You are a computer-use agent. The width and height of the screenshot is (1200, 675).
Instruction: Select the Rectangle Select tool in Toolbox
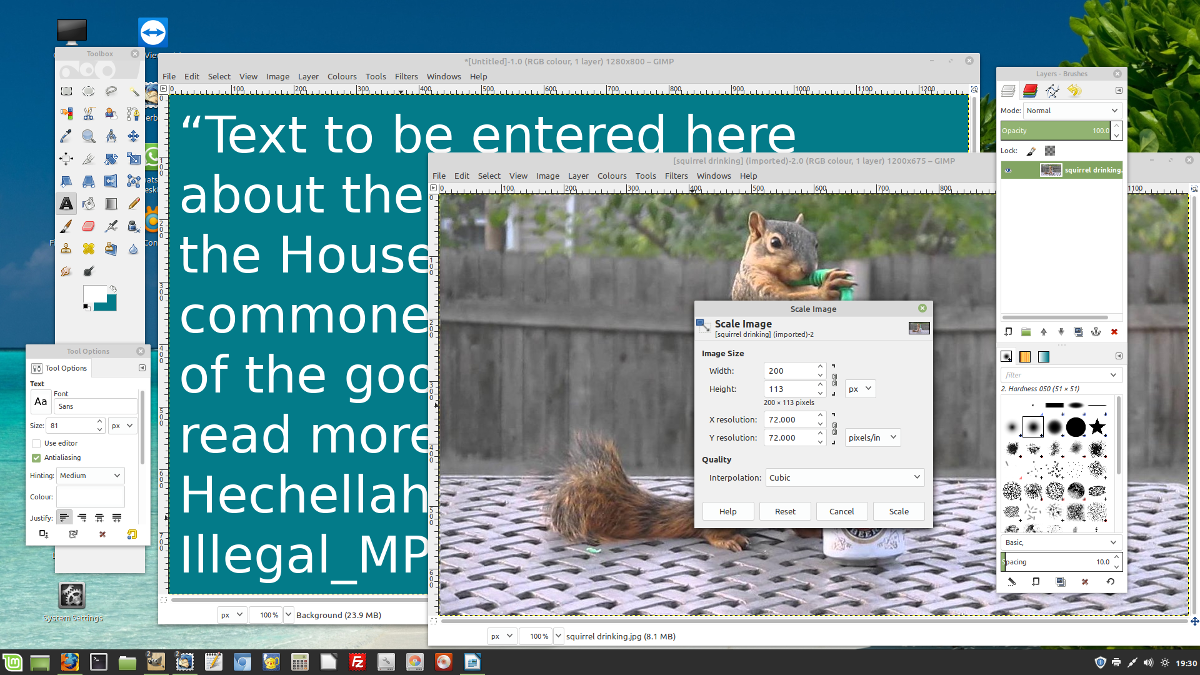pyautogui.click(x=66, y=91)
